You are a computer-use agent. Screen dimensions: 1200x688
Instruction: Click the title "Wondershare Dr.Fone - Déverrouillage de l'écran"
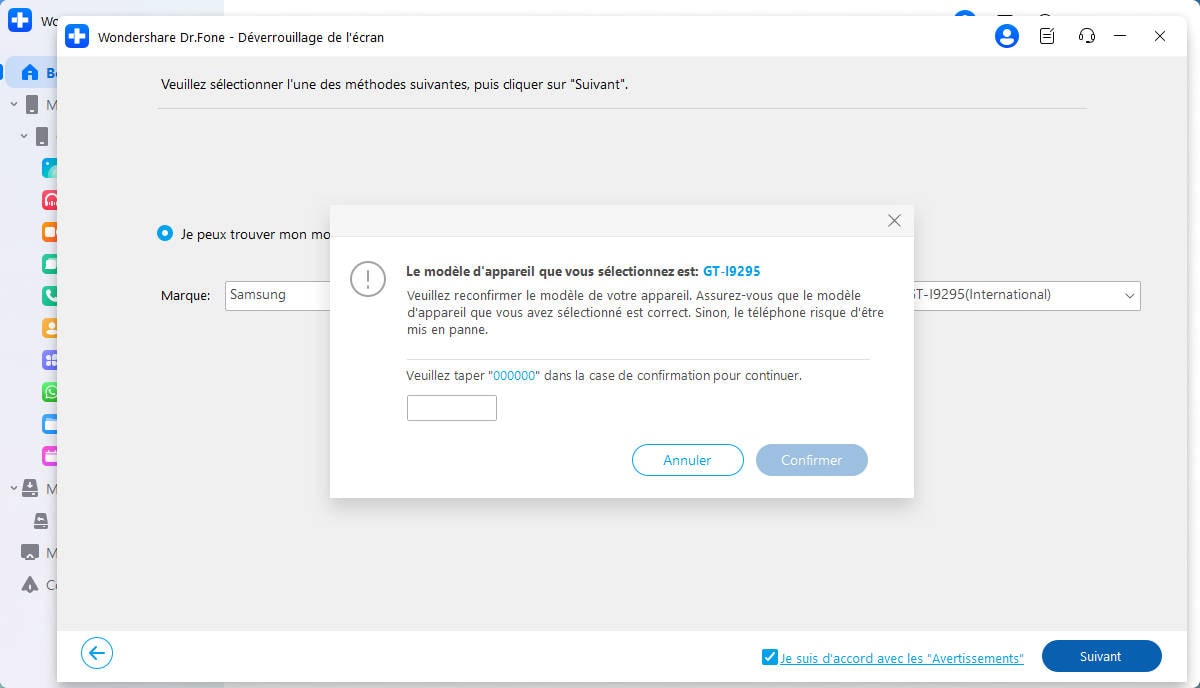pos(240,37)
